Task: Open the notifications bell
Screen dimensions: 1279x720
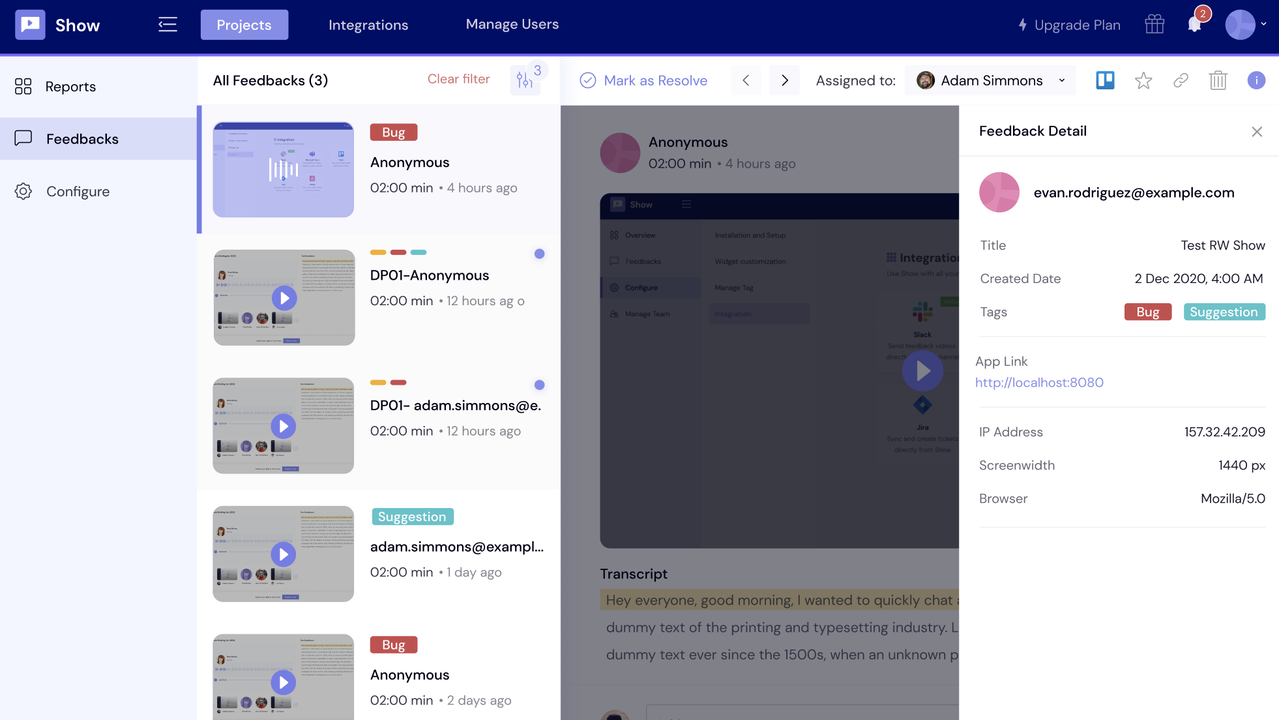Action: point(1194,25)
